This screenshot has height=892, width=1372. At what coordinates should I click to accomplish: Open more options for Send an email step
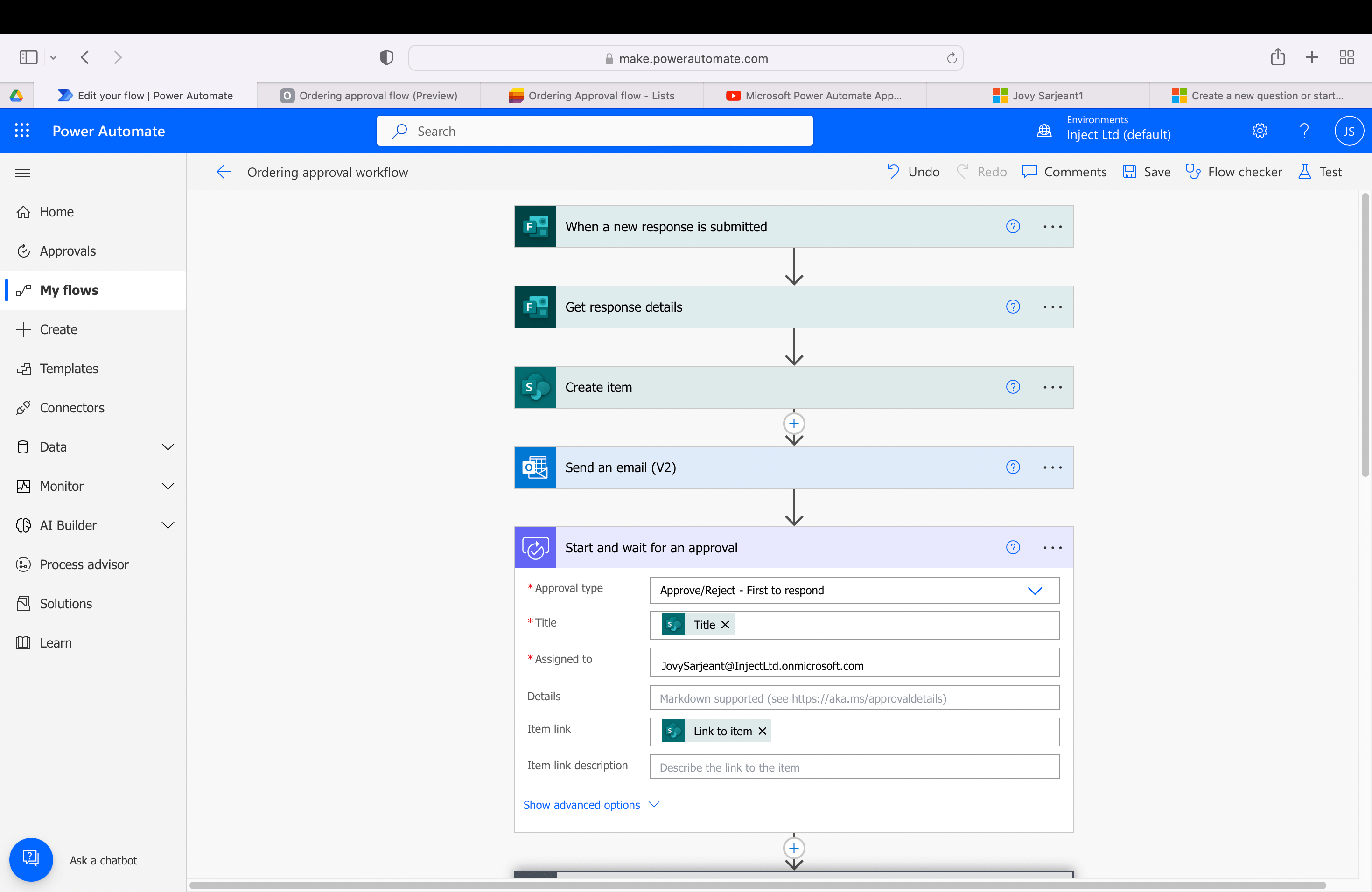coord(1052,467)
